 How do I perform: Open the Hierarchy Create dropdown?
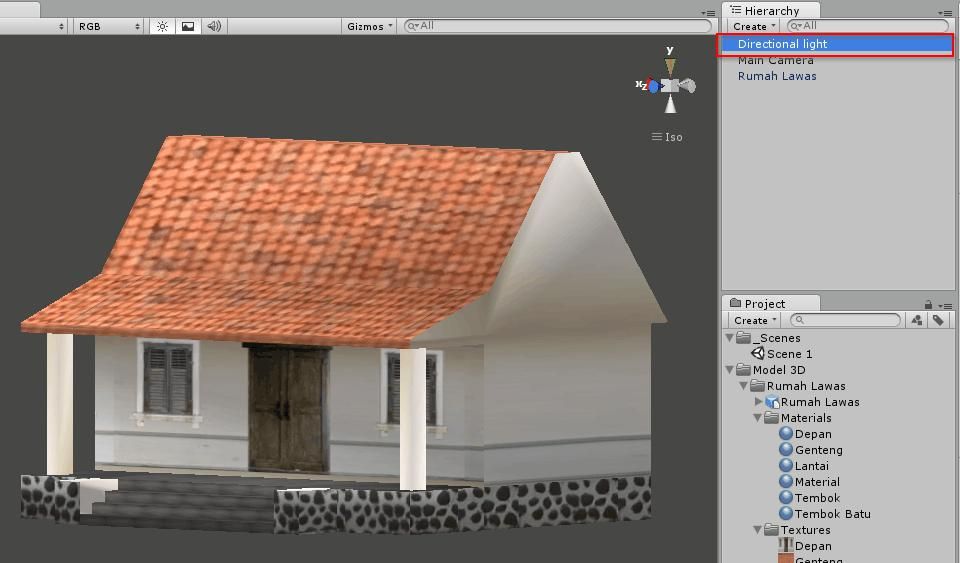(753, 26)
